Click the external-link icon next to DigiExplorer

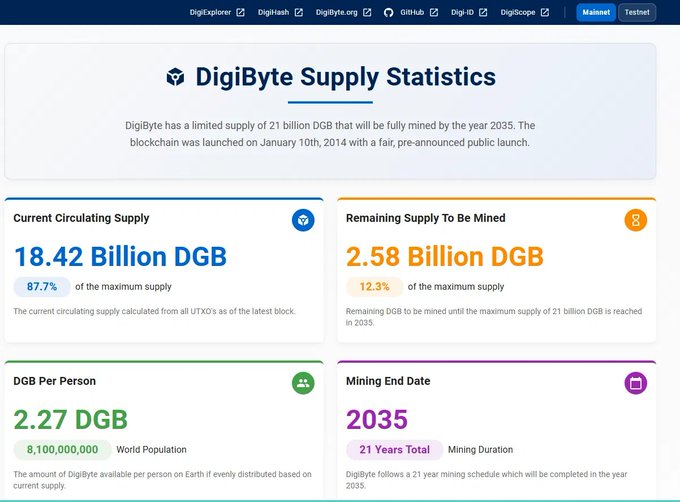[240, 13]
